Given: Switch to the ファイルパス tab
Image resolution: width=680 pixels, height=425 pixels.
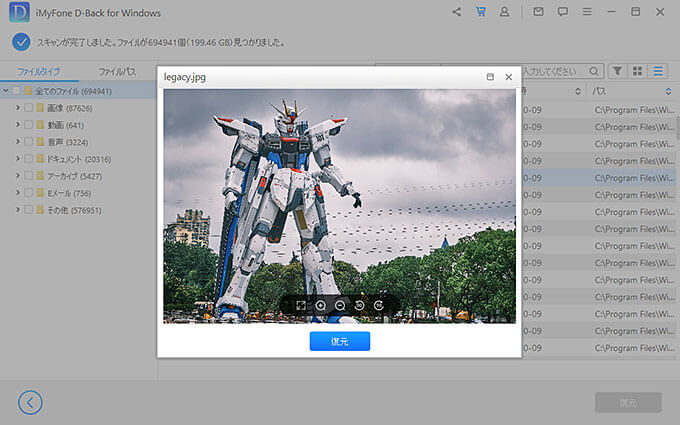Looking at the screenshot, I should pyautogui.click(x=117, y=72).
